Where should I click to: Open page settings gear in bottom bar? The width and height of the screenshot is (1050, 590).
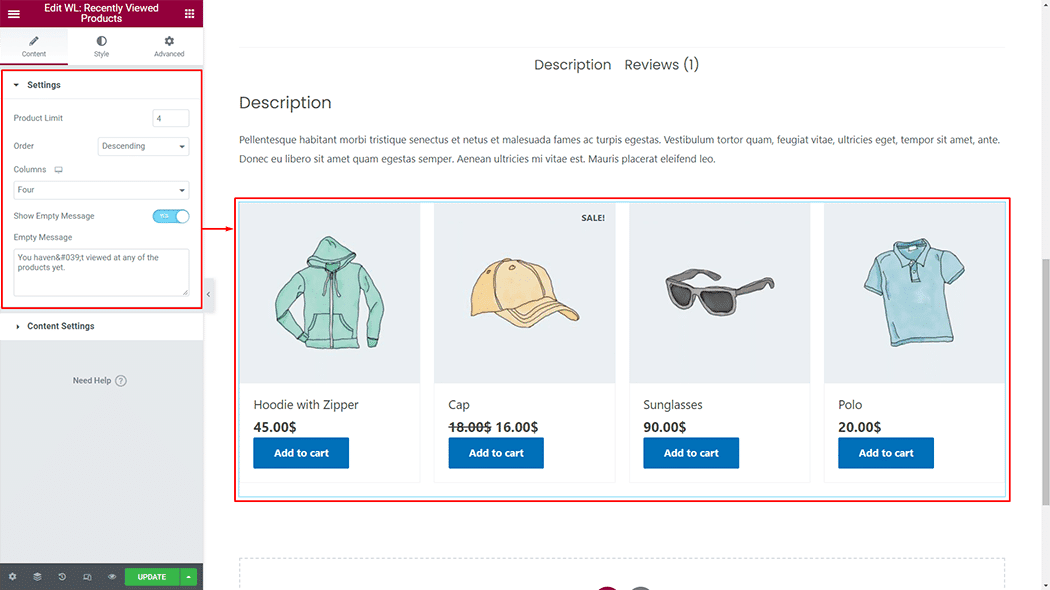coord(12,577)
